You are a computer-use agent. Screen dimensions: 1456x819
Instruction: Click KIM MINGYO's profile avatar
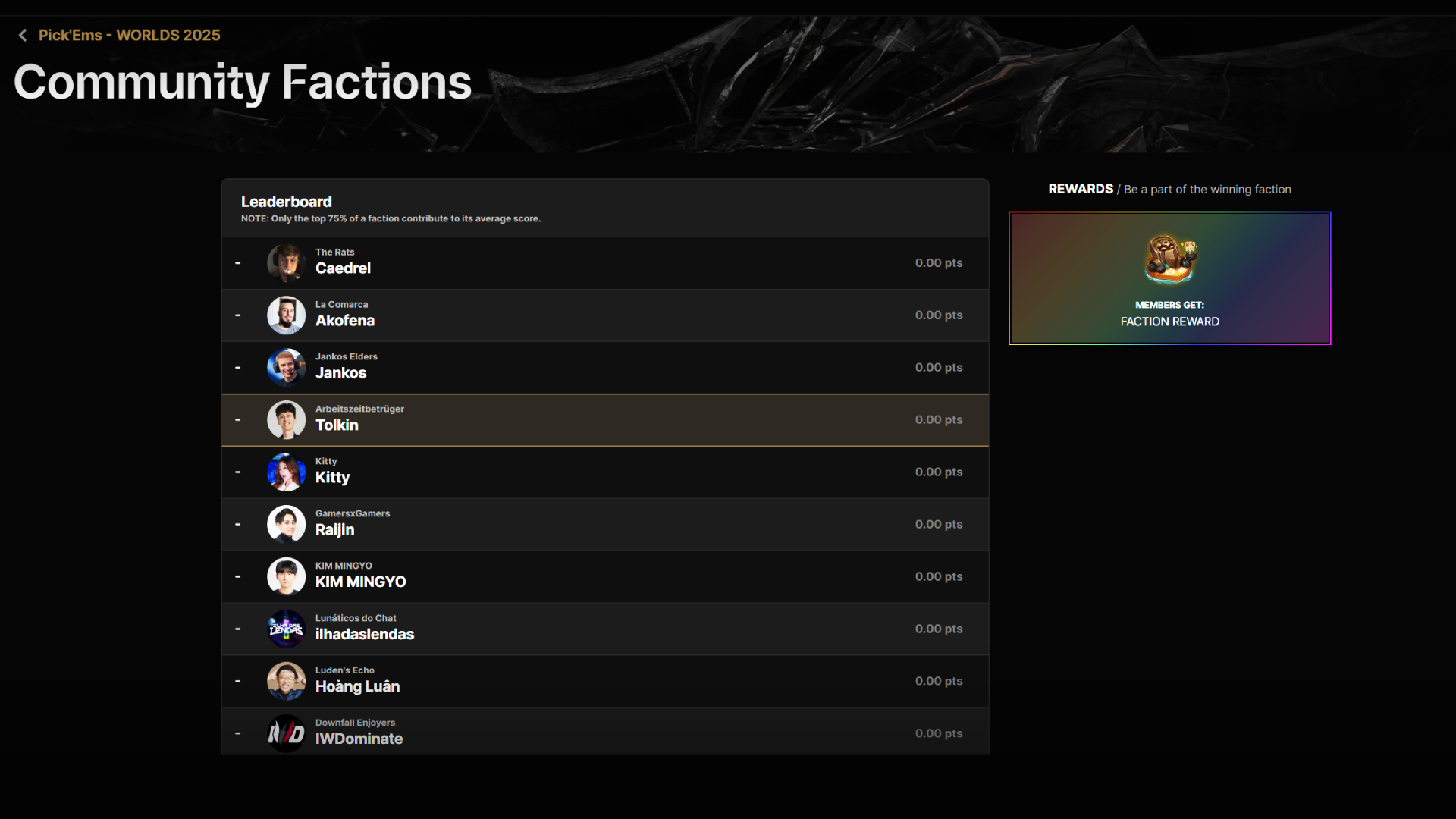[x=286, y=577]
